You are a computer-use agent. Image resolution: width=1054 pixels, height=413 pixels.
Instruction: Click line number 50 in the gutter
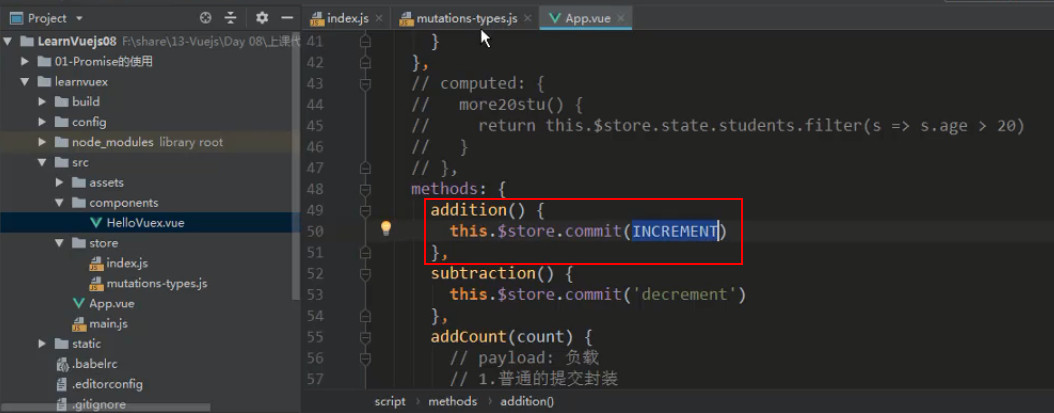click(x=315, y=231)
